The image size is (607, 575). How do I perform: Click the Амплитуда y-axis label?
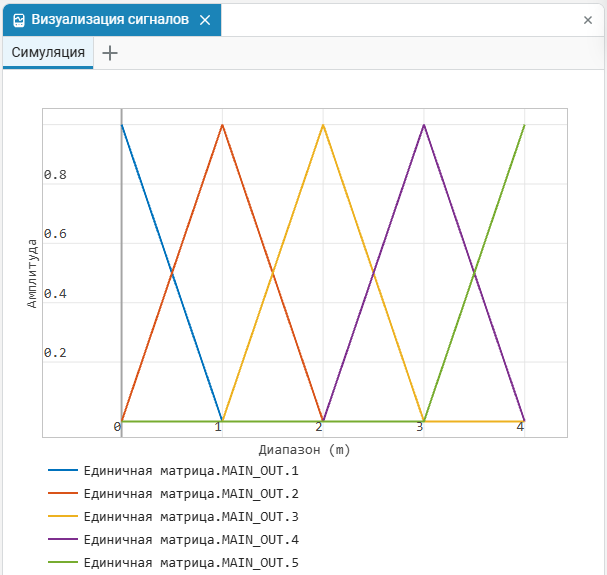click(32, 274)
